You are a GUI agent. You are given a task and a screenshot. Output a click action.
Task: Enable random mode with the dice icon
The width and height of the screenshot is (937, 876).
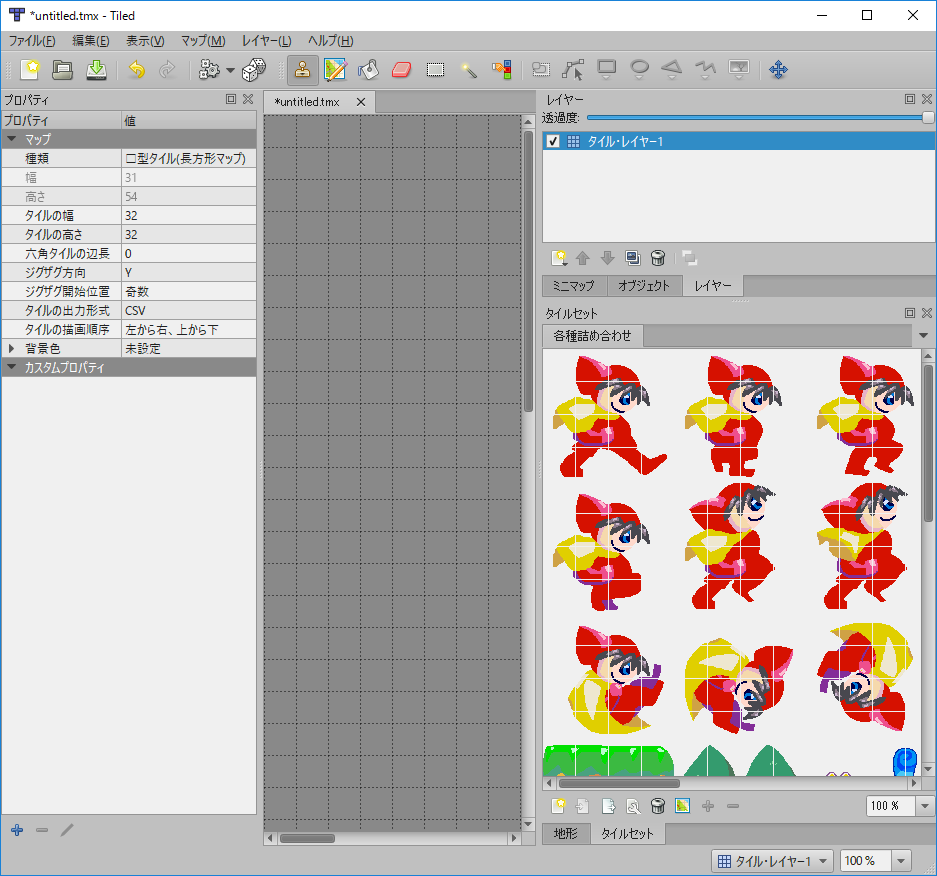pyautogui.click(x=253, y=70)
